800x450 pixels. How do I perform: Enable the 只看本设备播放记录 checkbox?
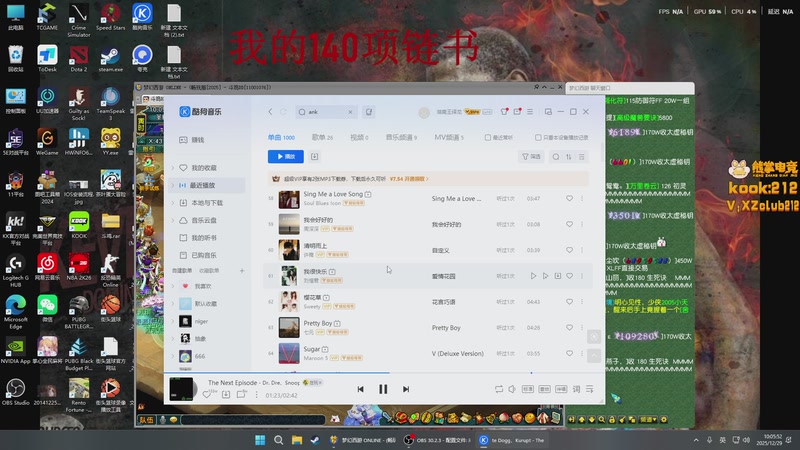point(538,137)
